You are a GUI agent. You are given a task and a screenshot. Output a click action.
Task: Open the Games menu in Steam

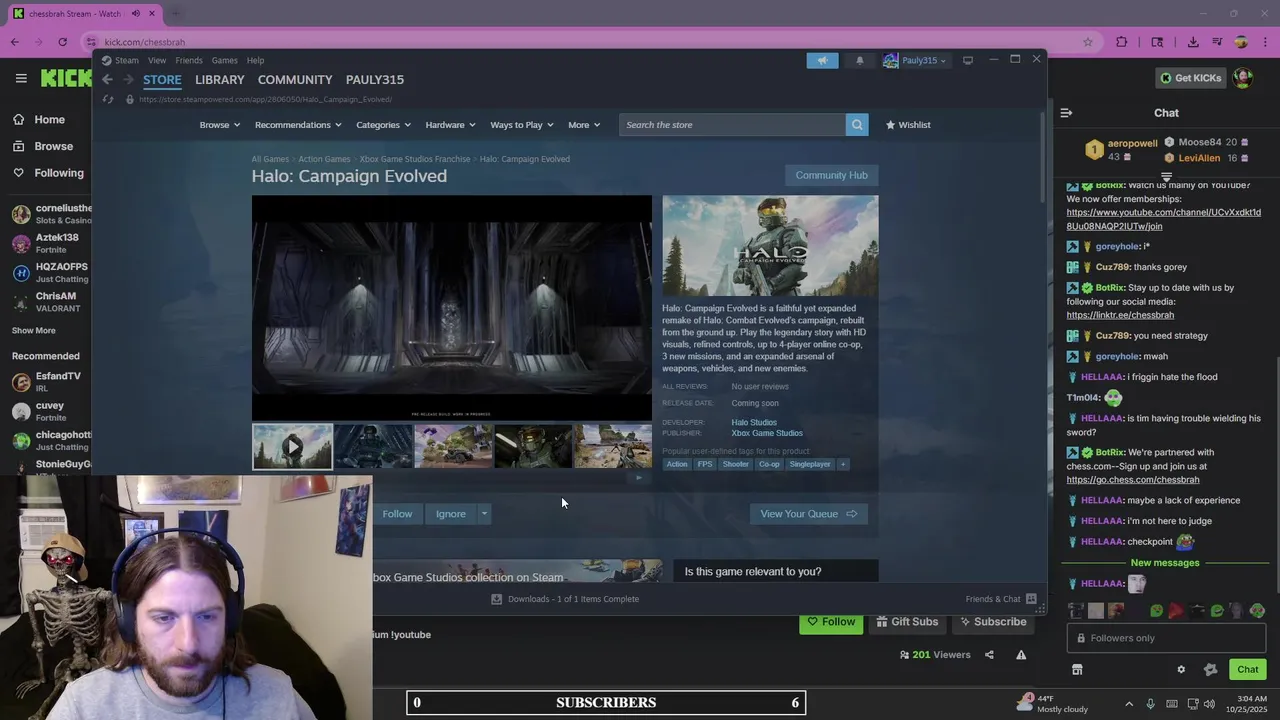click(x=225, y=60)
